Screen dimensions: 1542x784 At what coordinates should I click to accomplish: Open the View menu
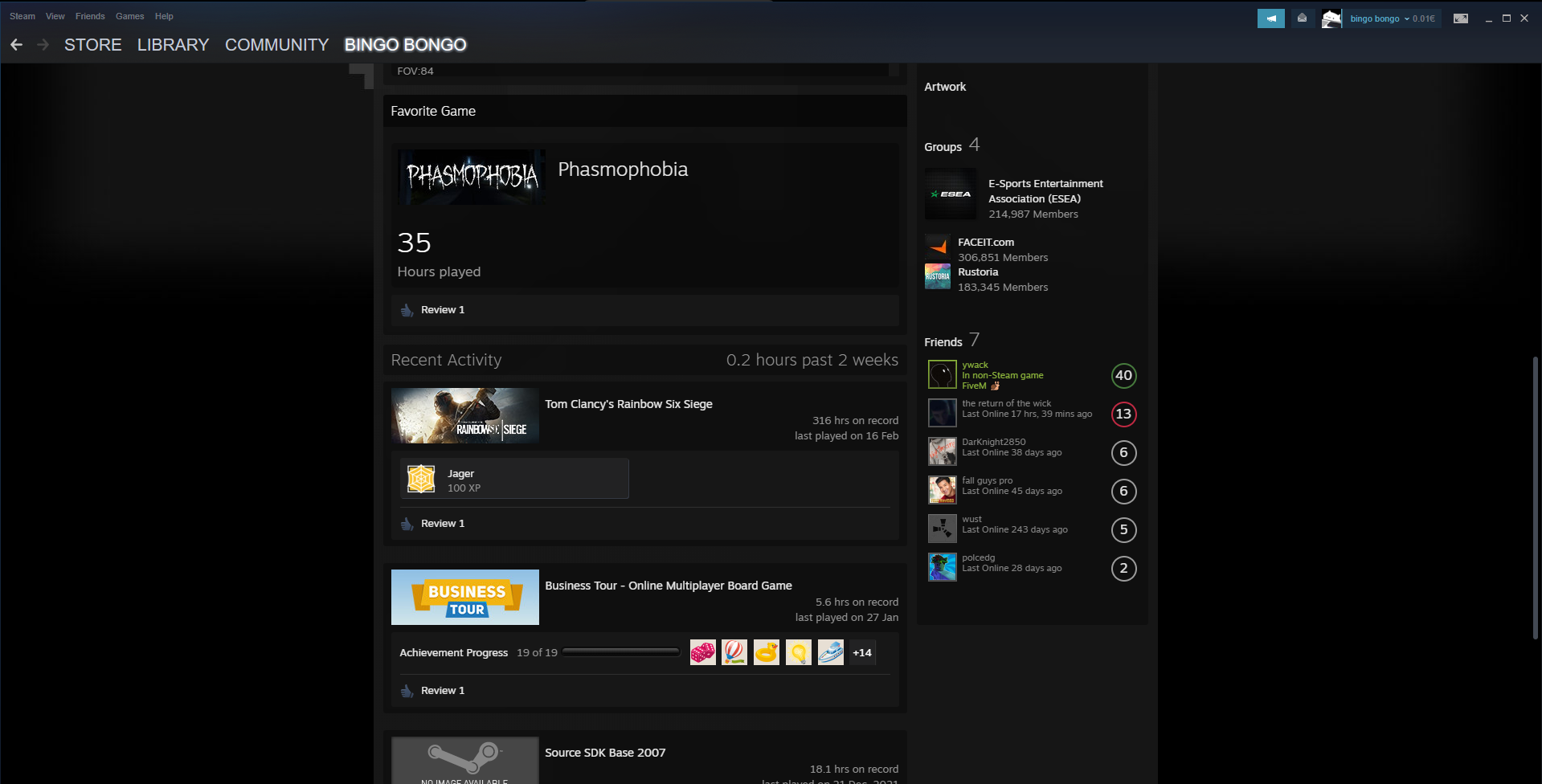[x=55, y=16]
